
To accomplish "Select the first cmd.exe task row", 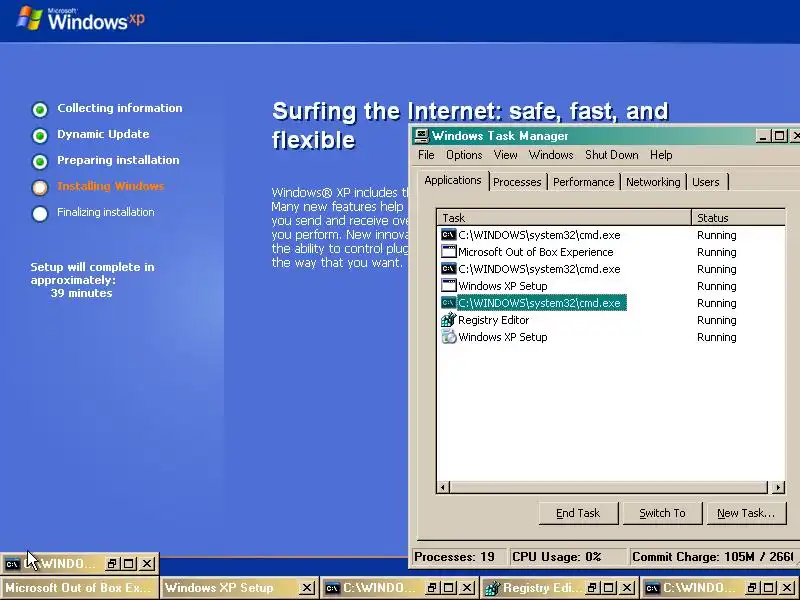I will click(x=611, y=235).
